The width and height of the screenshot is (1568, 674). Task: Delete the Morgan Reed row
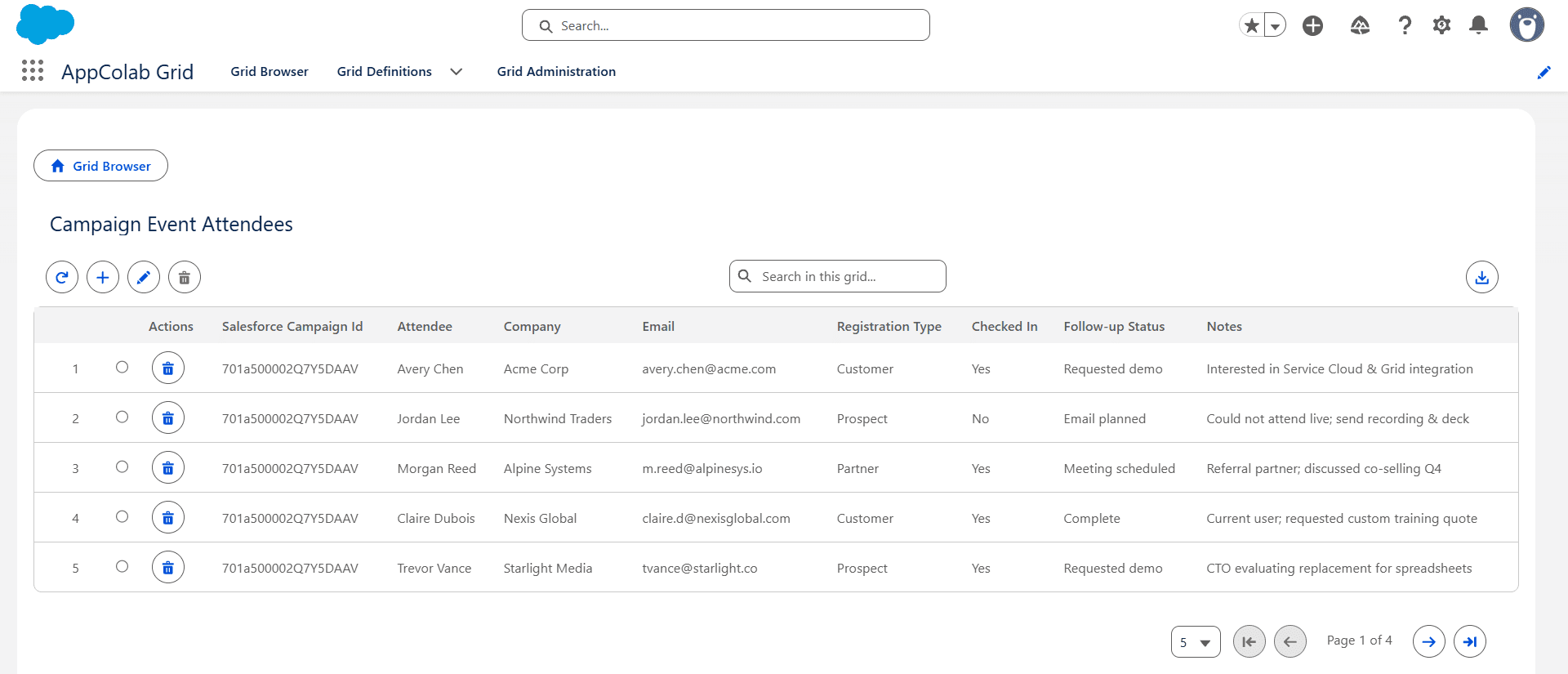click(168, 468)
